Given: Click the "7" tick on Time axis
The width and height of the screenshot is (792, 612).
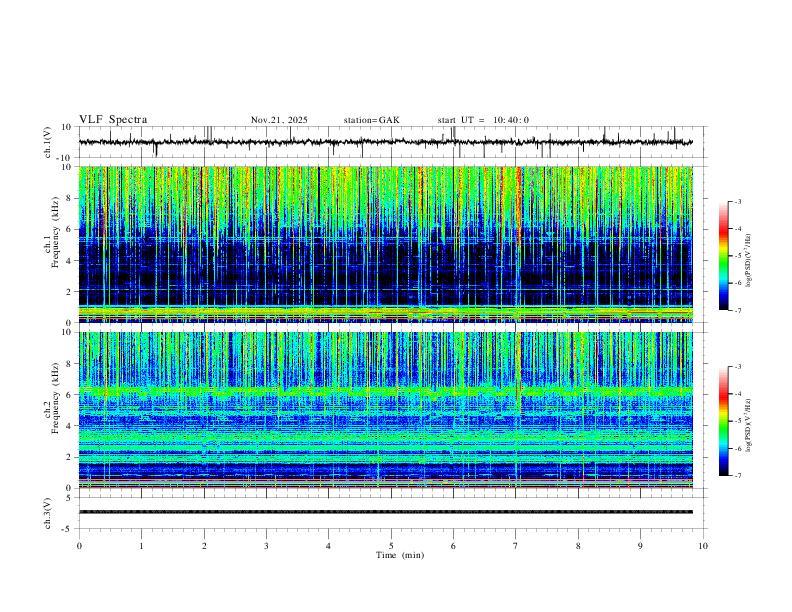Looking at the screenshot, I should (516, 546).
